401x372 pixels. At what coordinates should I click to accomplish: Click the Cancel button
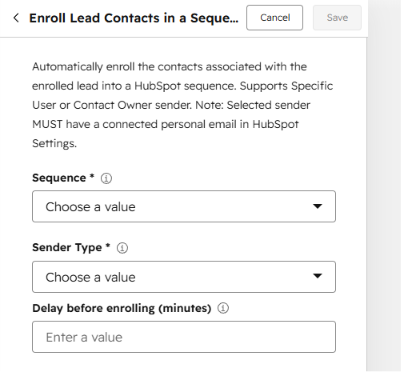tap(275, 18)
